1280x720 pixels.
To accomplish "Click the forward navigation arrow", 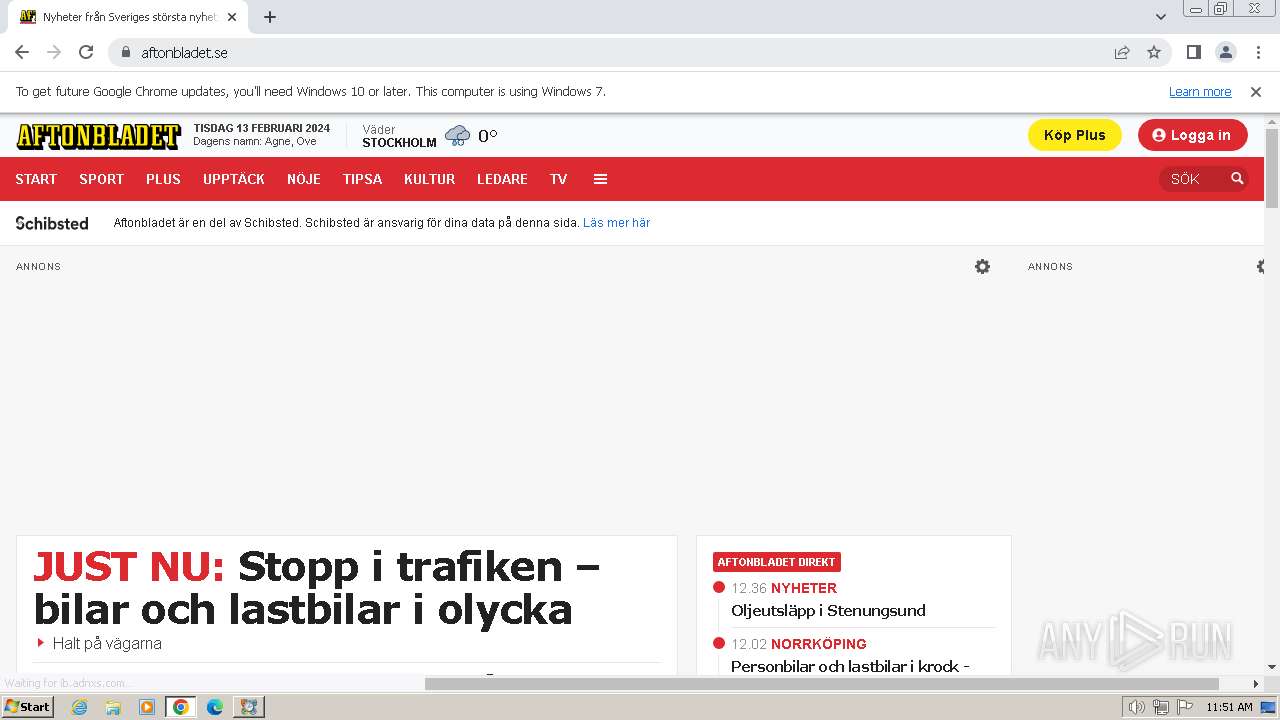I will click(54, 52).
